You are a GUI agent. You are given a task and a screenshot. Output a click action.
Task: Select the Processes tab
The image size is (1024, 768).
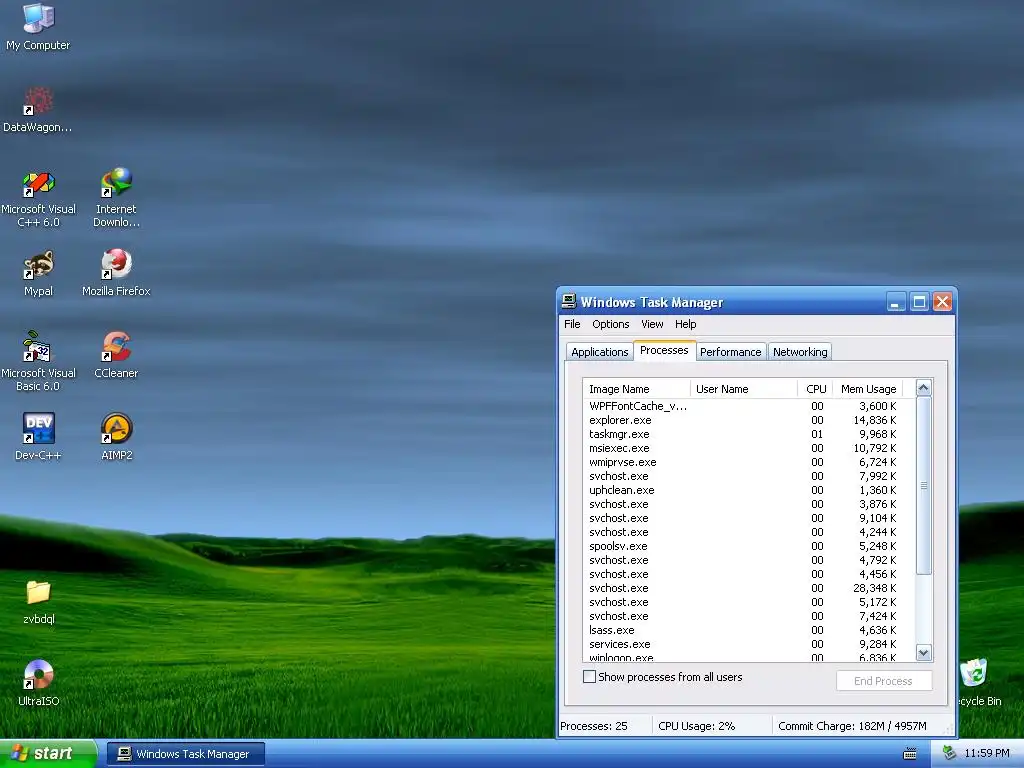[664, 350]
